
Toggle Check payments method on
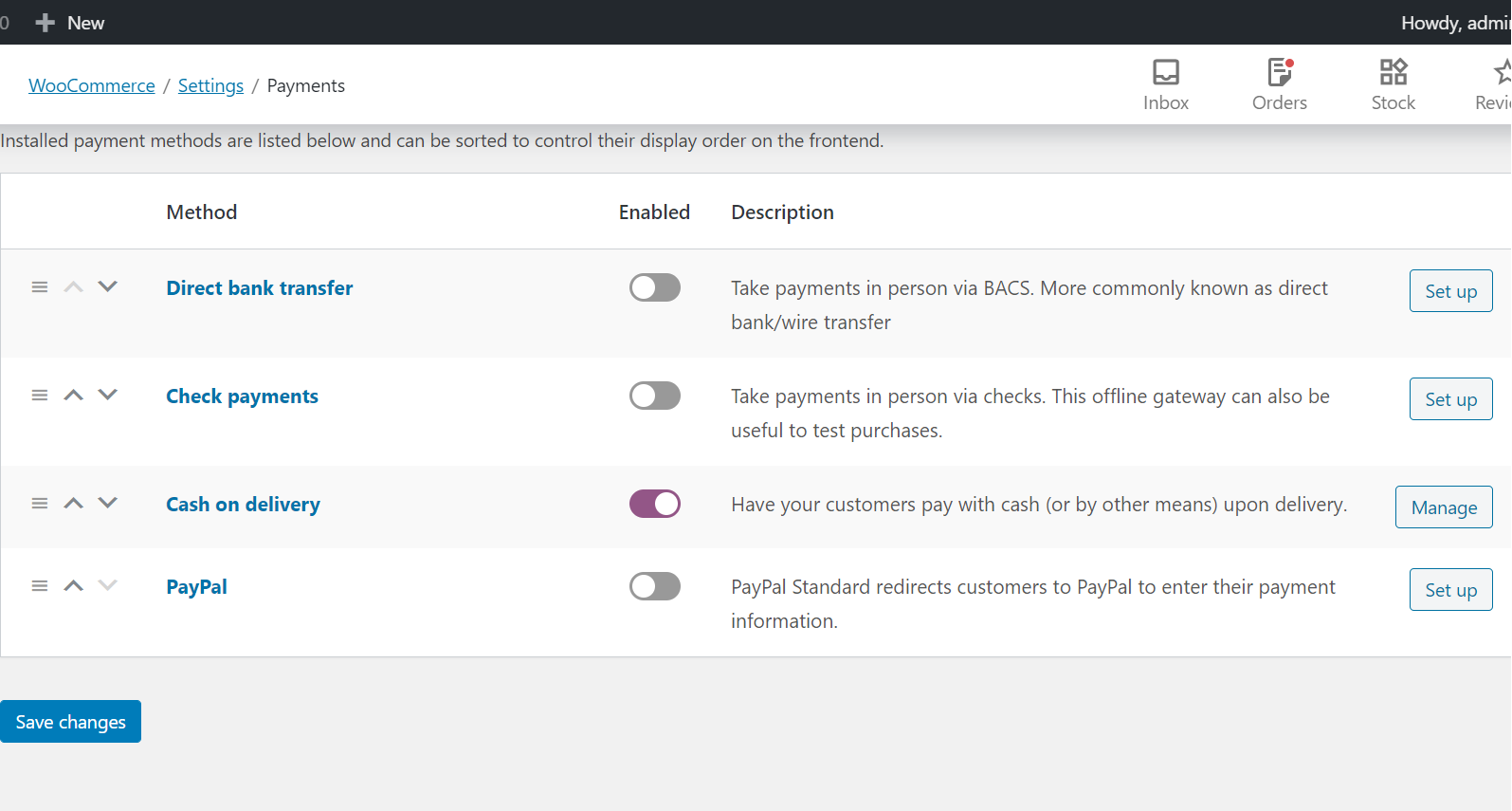654,396
